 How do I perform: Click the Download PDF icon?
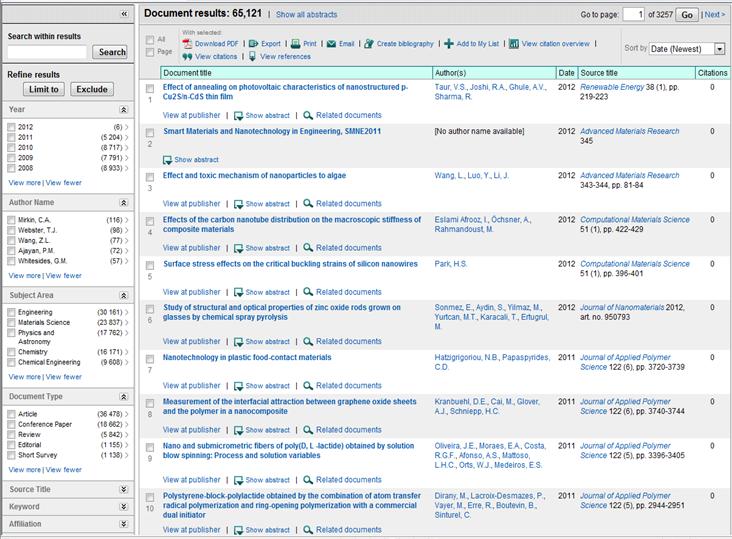pyautogui.click(x=187, y=44)
